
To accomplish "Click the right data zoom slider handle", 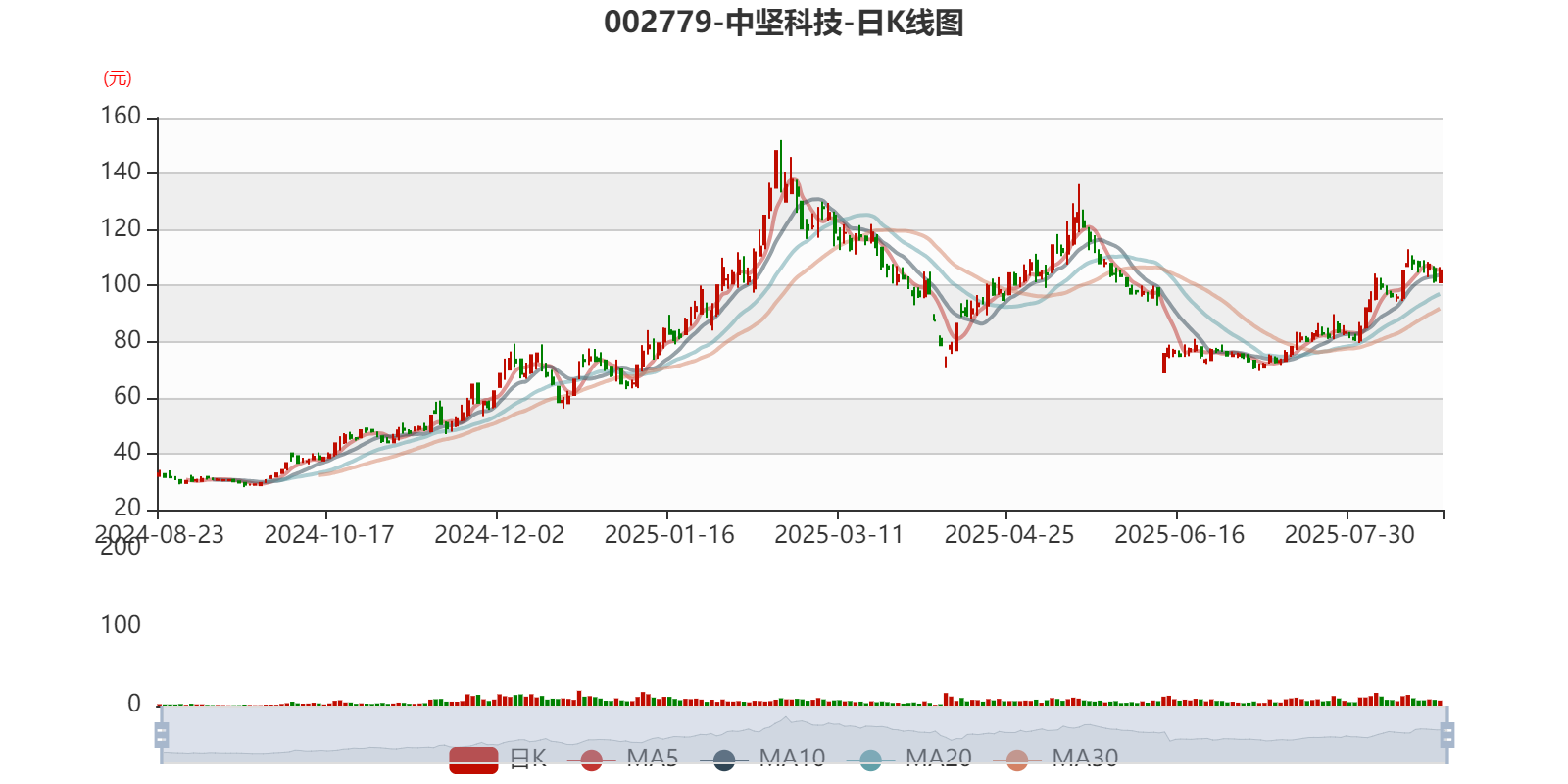I will click(1446, 734).
